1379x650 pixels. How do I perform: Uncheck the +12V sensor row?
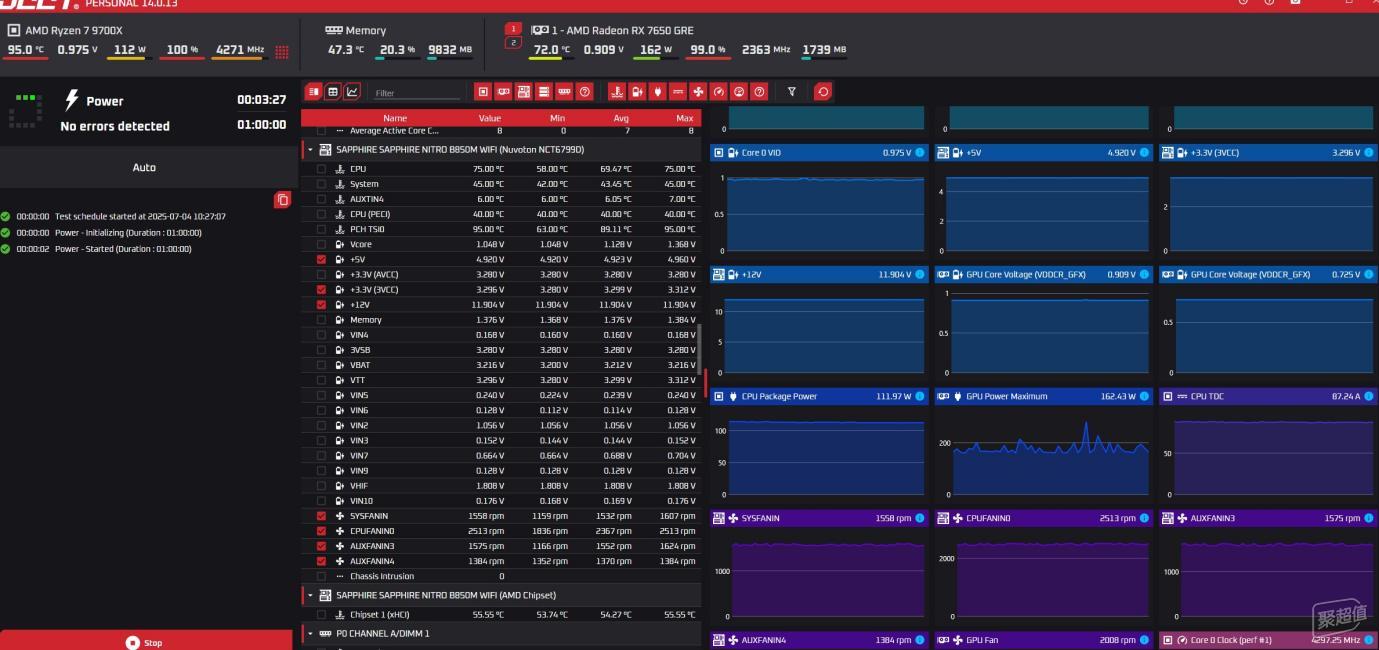tap(321, 305)
